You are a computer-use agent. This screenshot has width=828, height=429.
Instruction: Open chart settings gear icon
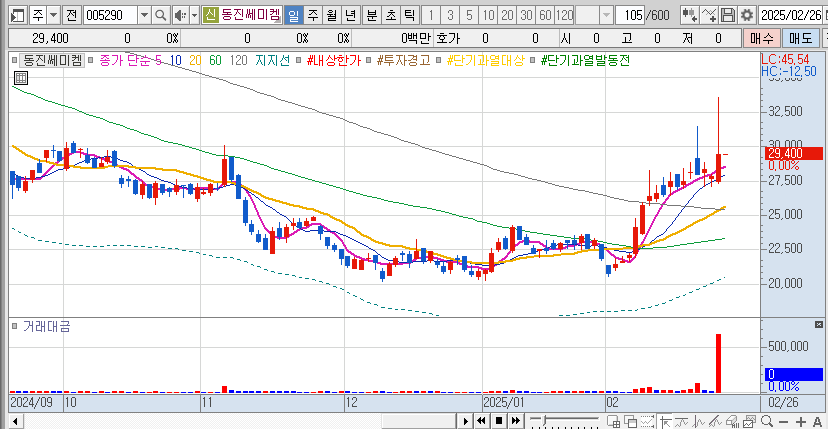[746, 15]
